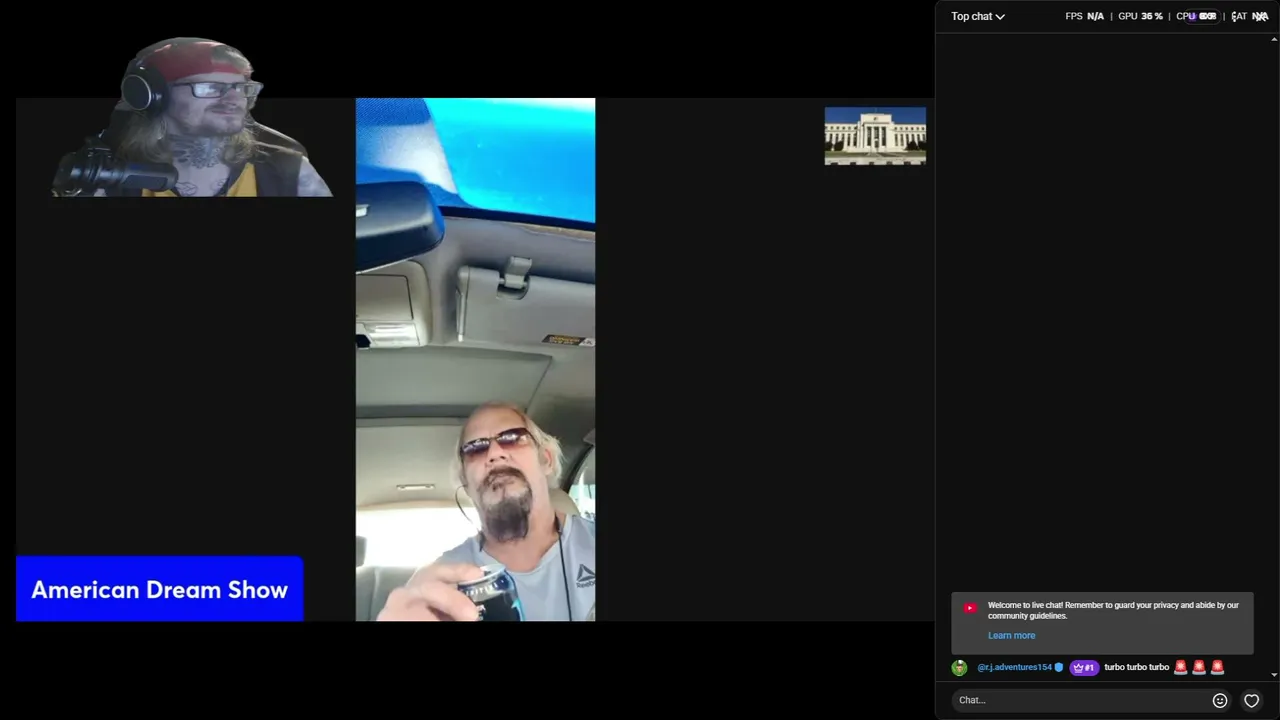Click the purple #1 crown badge
This screenshot has height=720, width=1280.
[1084, 667]
